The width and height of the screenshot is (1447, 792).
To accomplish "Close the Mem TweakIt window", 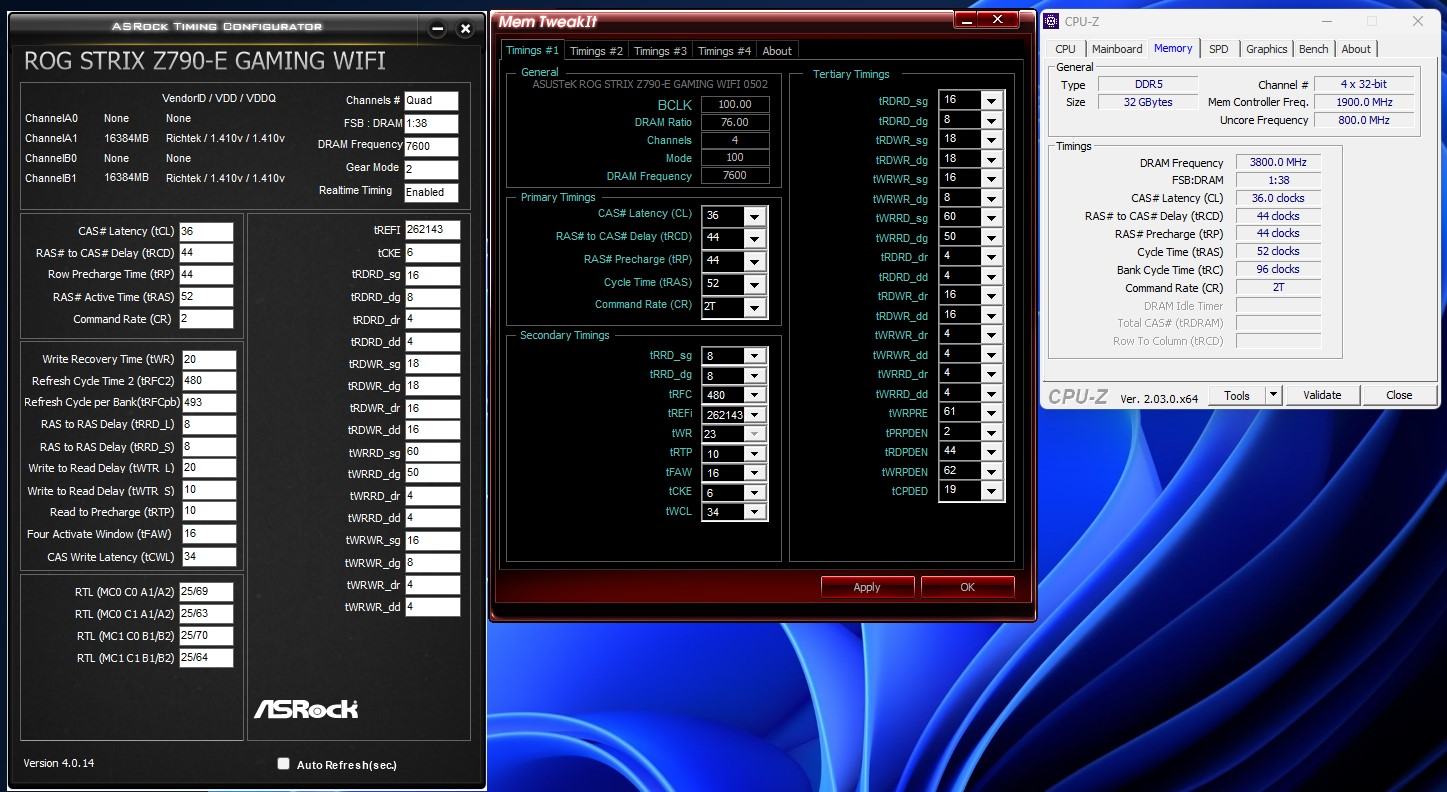I will pos(998,19).
